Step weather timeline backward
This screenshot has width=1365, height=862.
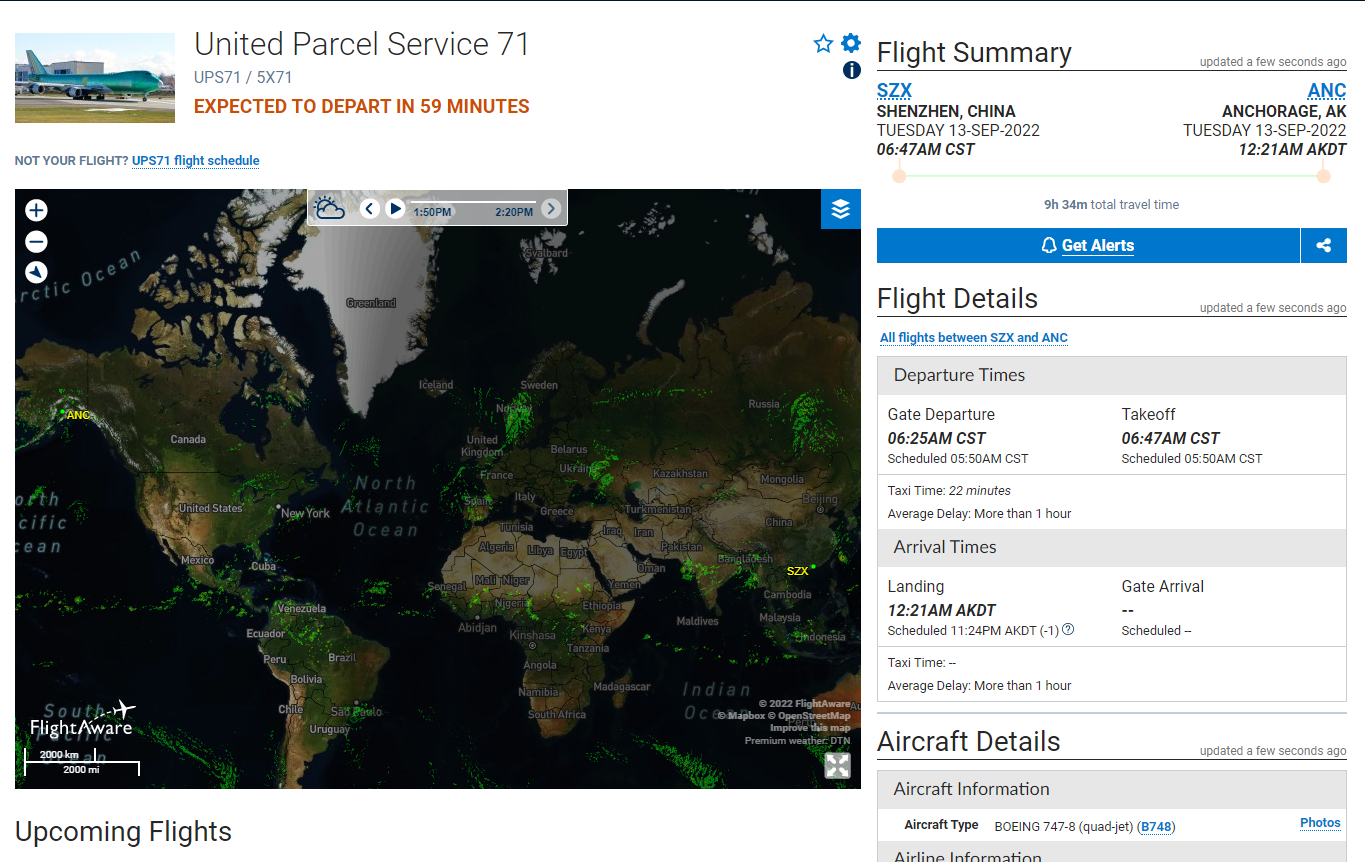(370, 208)
